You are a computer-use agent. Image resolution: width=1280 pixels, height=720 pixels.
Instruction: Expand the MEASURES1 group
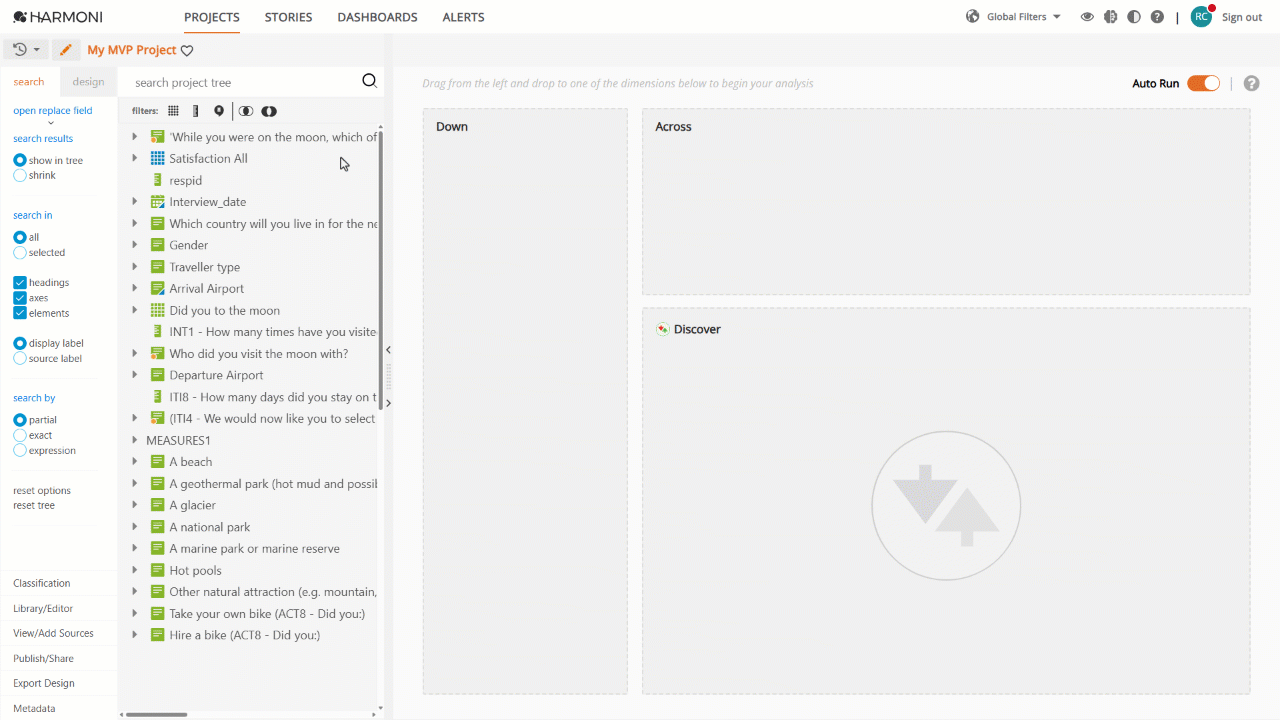coord(135,440)
